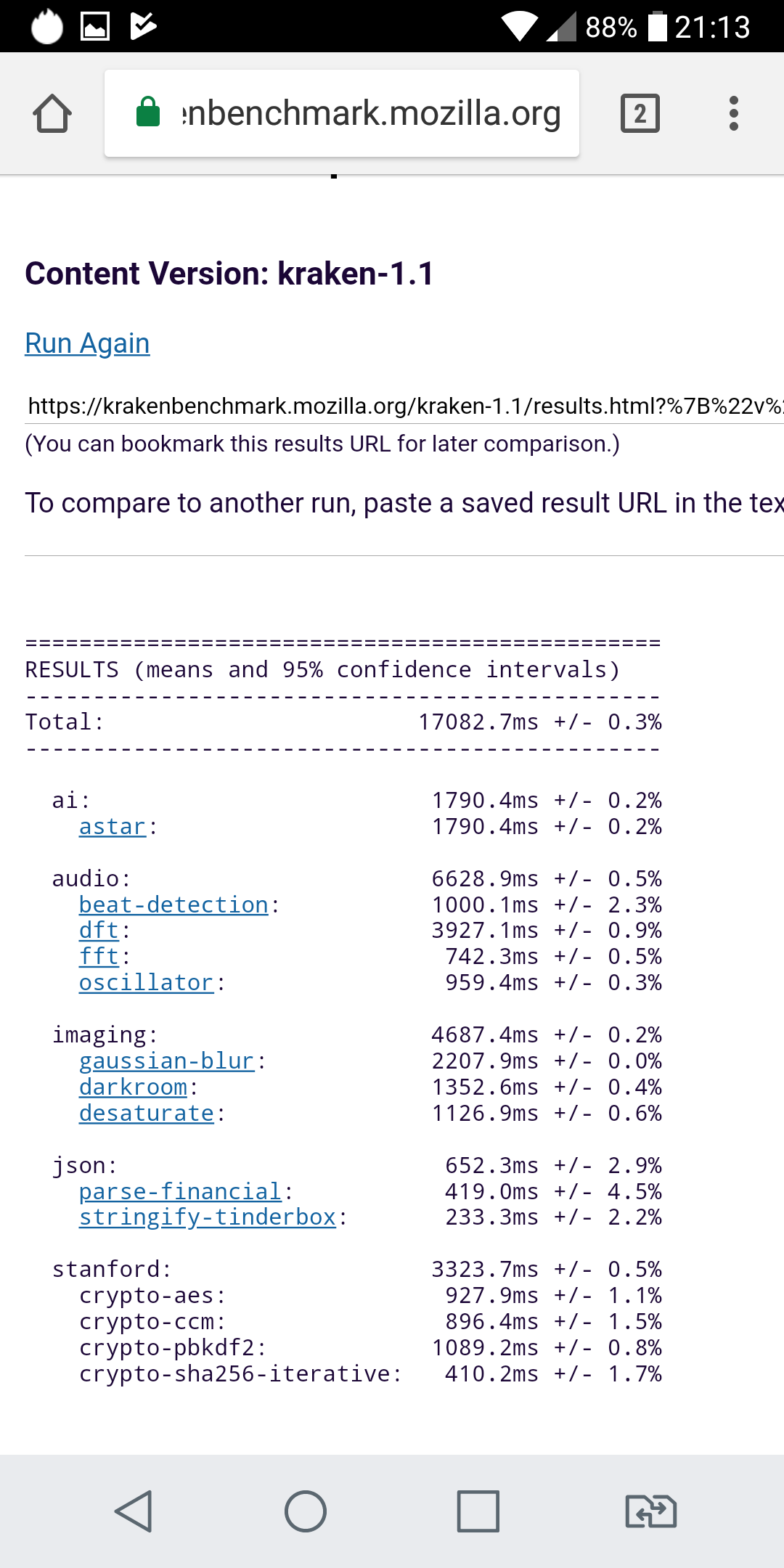Focus the address bar showing mozilla.org

[x=370, y=114]
